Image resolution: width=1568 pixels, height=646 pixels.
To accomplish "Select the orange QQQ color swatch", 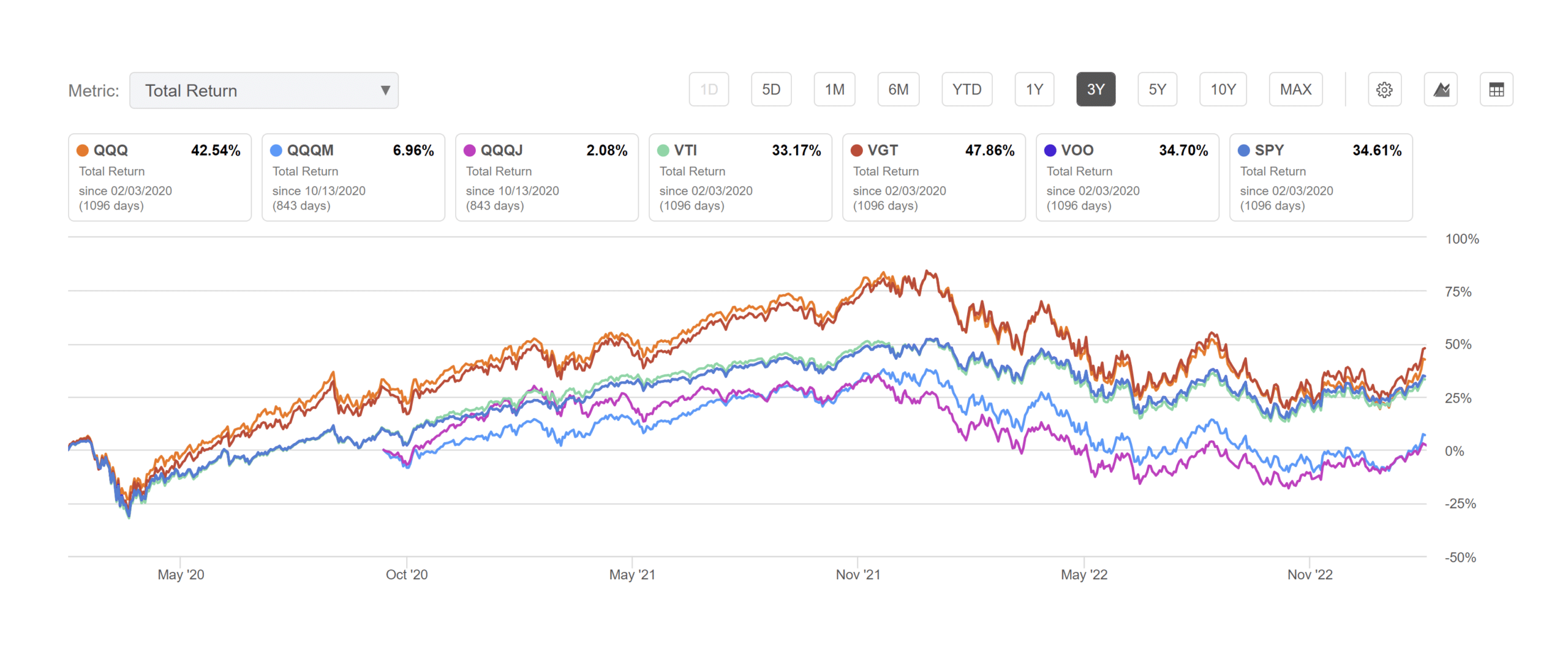I will tap(83, 150).
